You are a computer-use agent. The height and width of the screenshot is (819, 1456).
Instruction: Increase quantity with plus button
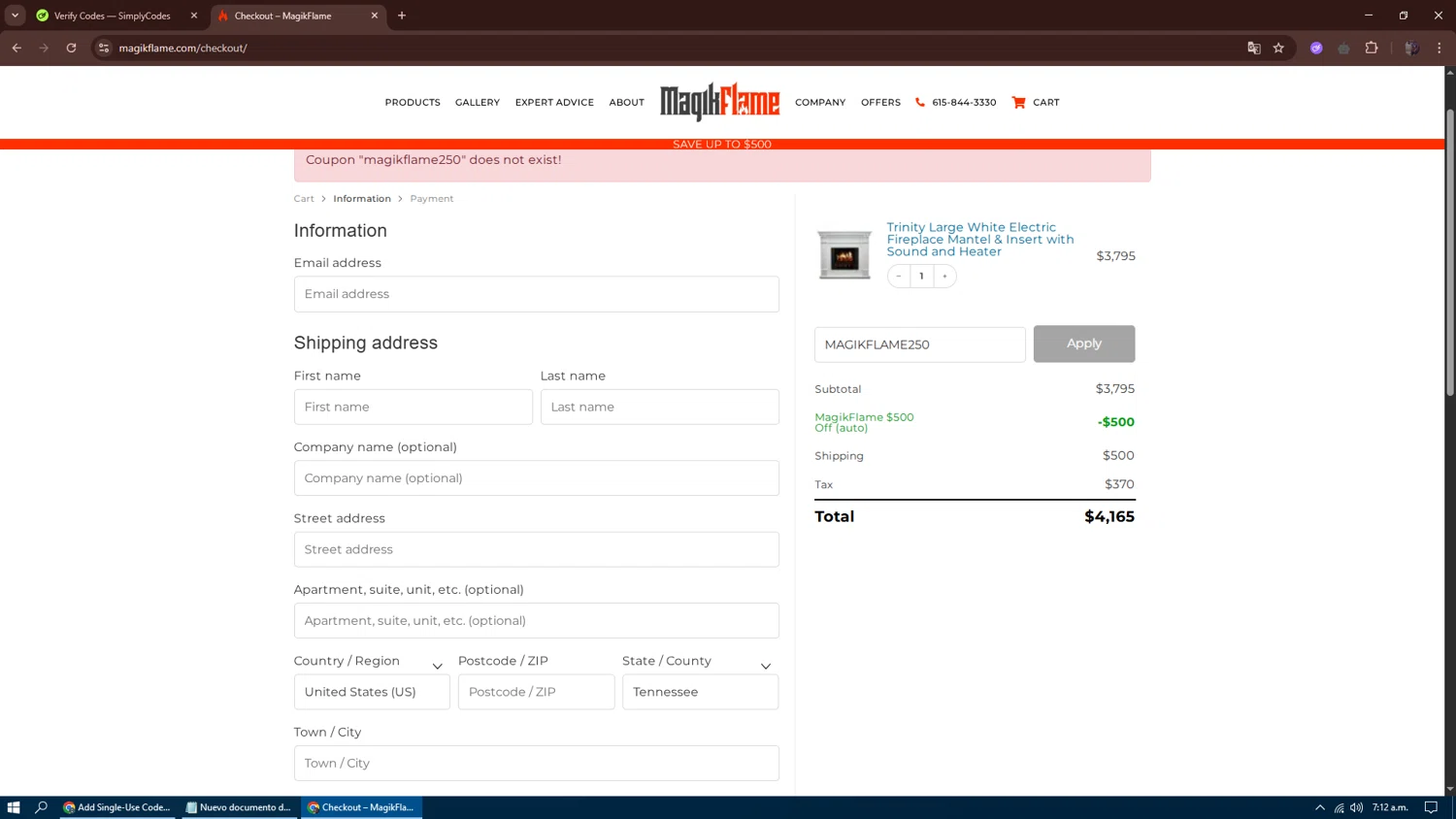click(x=944, y=277)
